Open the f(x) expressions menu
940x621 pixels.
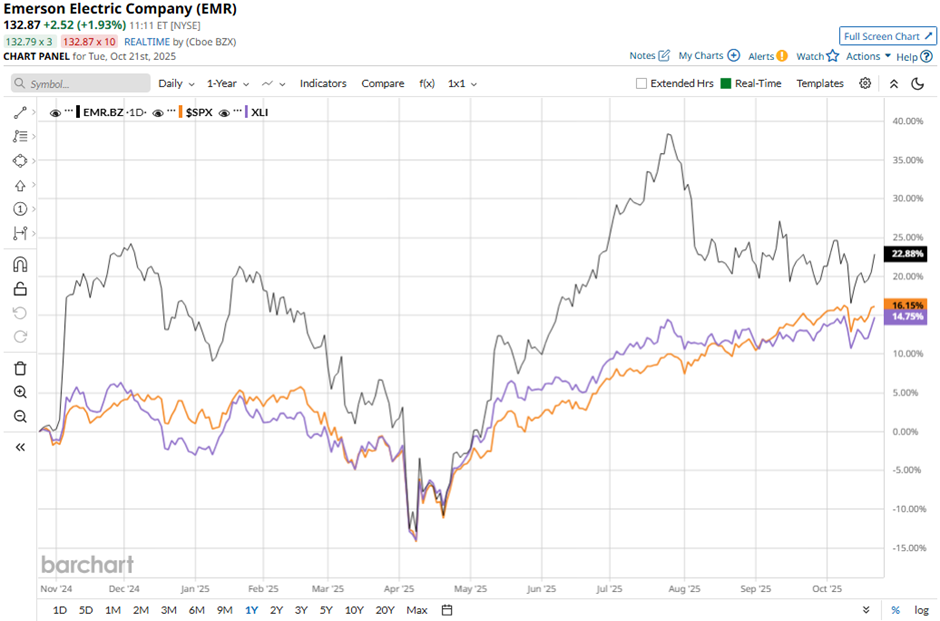coord(427,84)
